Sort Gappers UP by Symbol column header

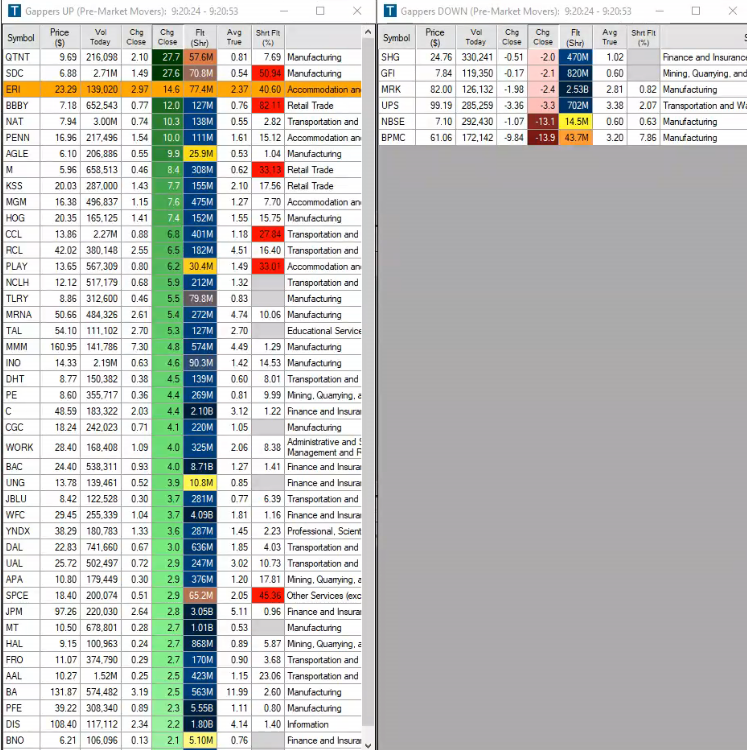tap(21, 37)
